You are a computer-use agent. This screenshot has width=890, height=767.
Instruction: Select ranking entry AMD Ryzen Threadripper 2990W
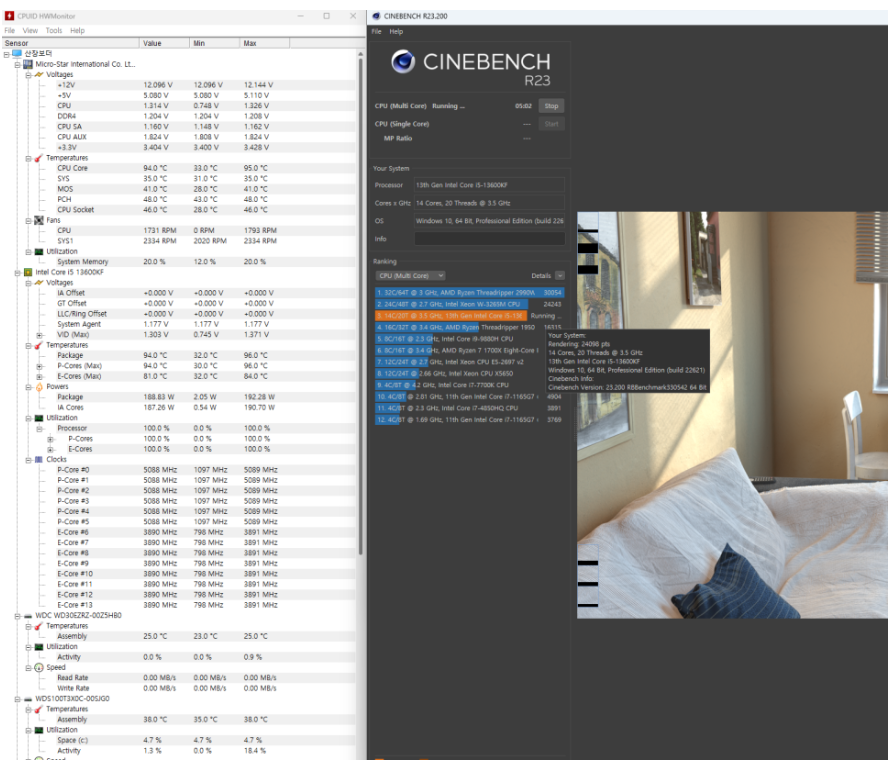tap(469, 293)
